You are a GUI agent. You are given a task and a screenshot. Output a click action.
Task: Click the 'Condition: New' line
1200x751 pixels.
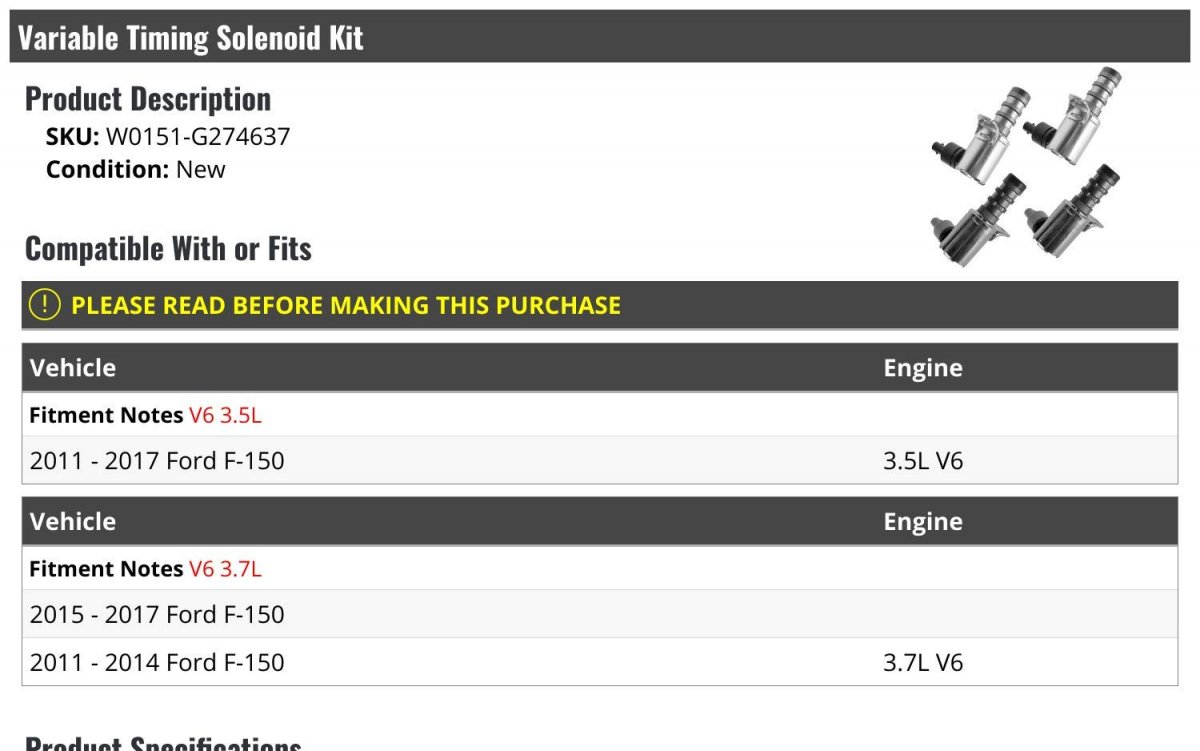point(136,169)
